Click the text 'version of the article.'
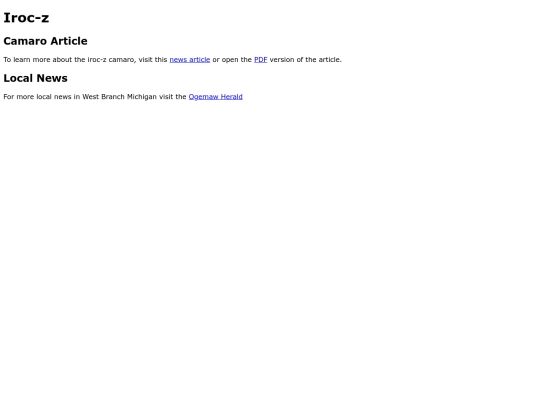This screenshot has height=405, width=540. pyautogui.click(x=306, y=60)
